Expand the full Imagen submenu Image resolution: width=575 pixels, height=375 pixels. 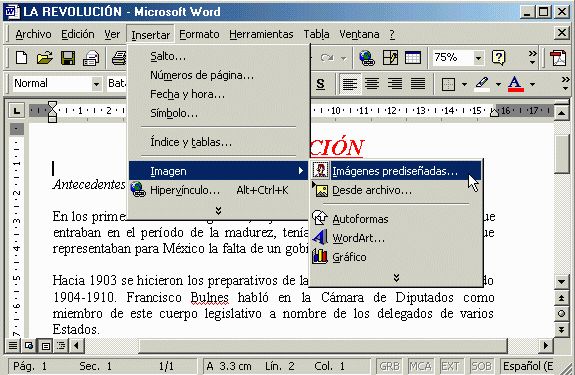pos(396,277)
